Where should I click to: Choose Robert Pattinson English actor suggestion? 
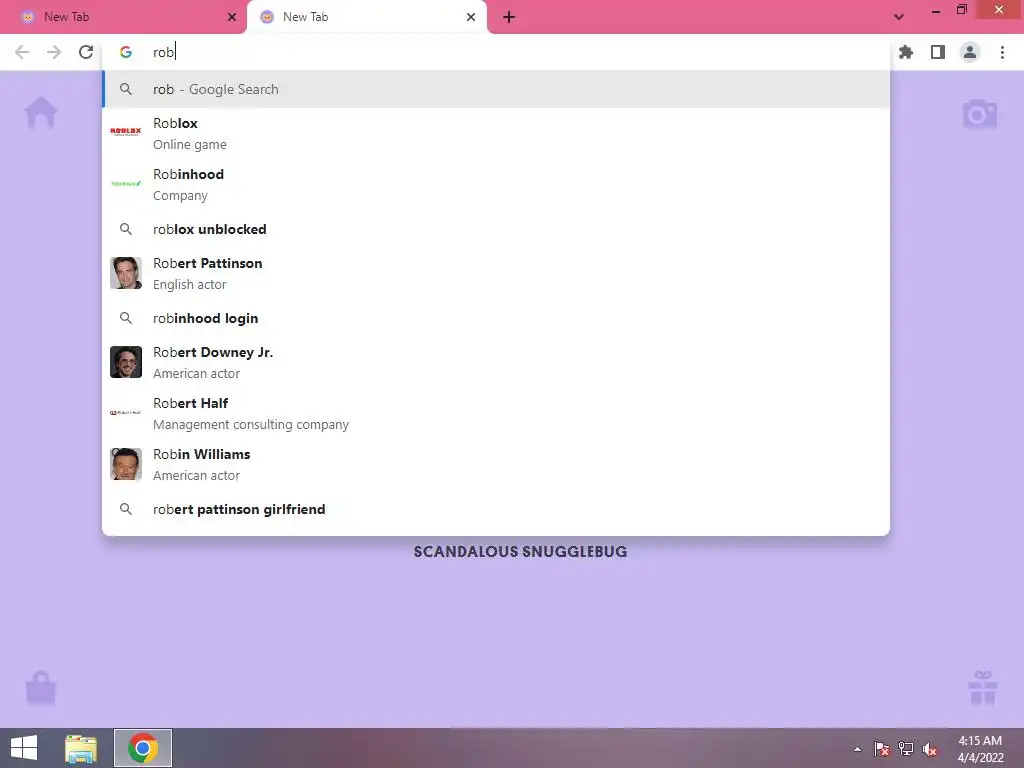point(496,273)
